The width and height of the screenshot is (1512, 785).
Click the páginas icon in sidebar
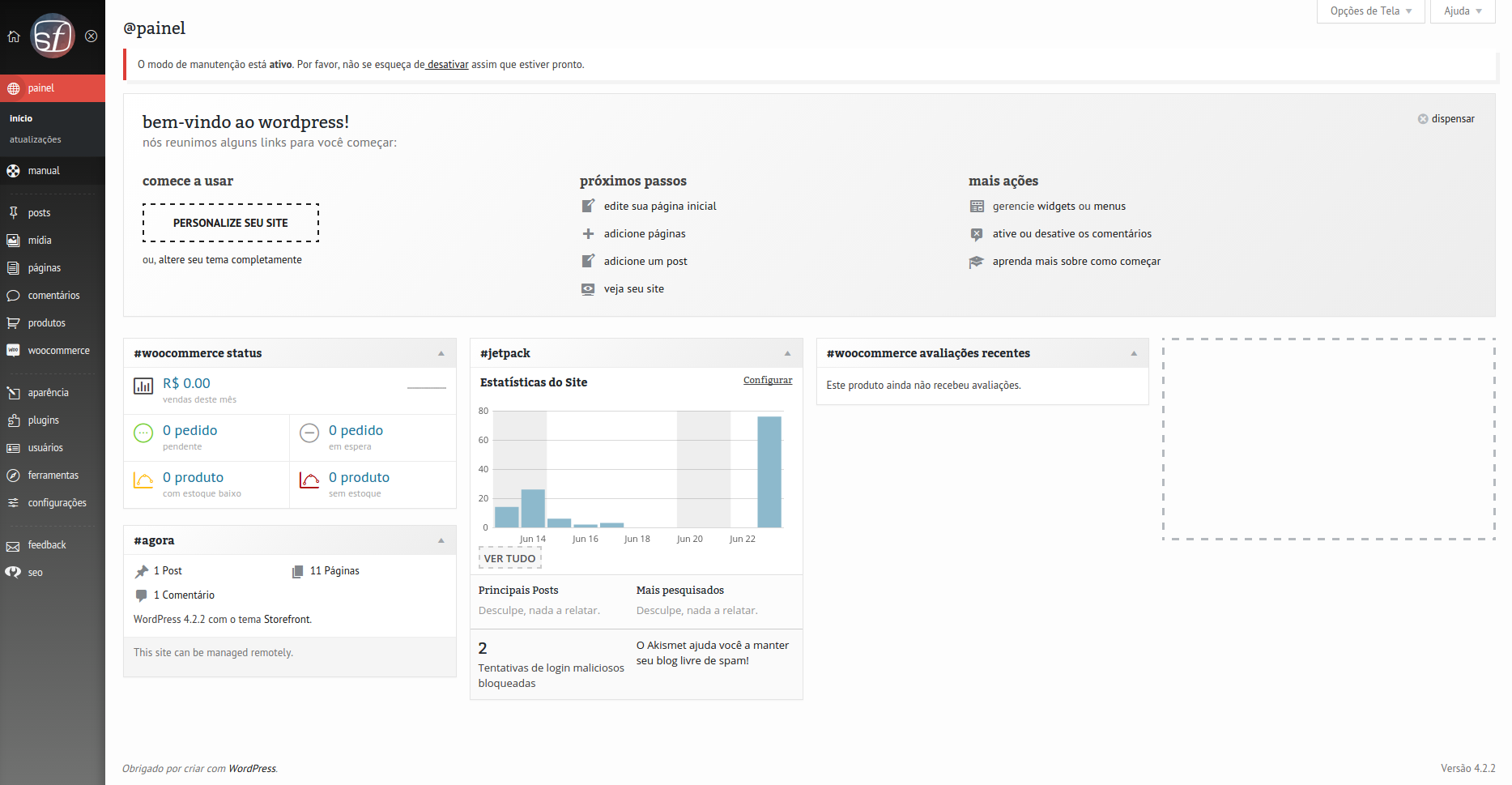point(14,268)
